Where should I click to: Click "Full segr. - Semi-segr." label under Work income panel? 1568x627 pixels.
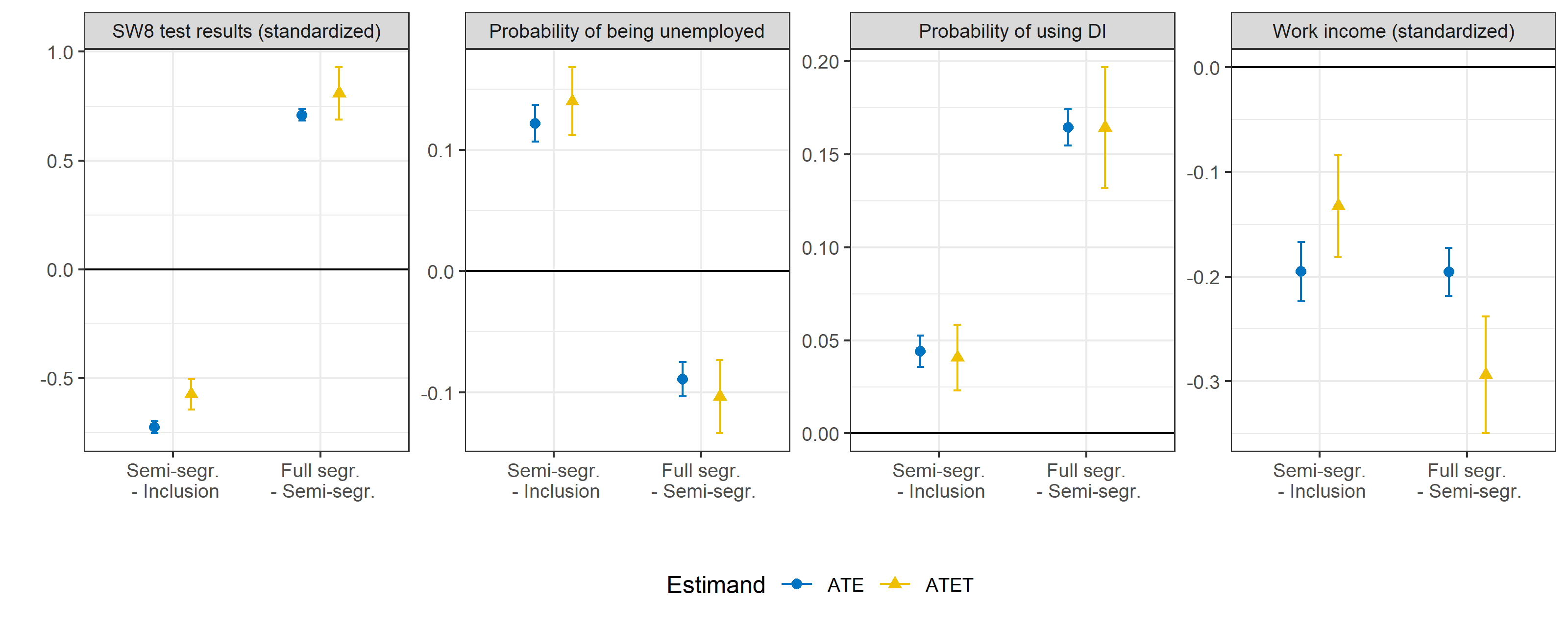(1468, 481)
